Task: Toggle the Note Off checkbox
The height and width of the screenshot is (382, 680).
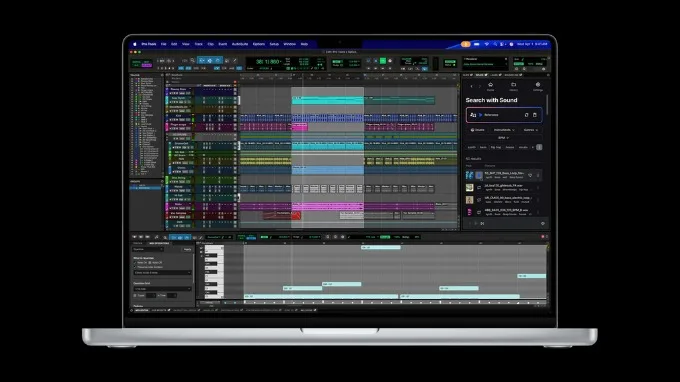Action: click(x=150, y=263)
